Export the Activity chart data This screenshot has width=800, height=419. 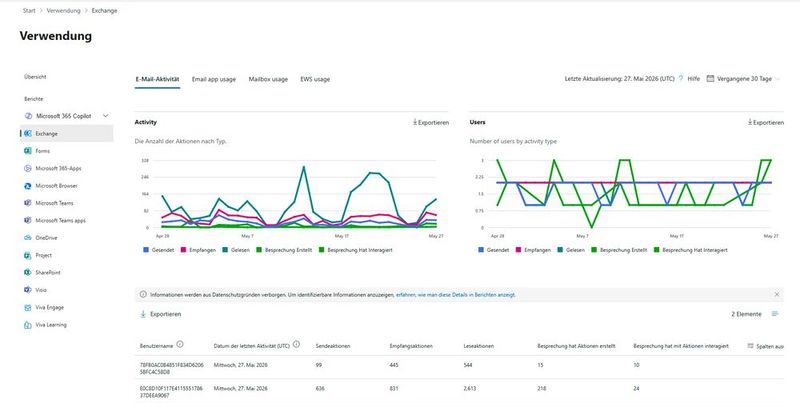click(431, 122)
